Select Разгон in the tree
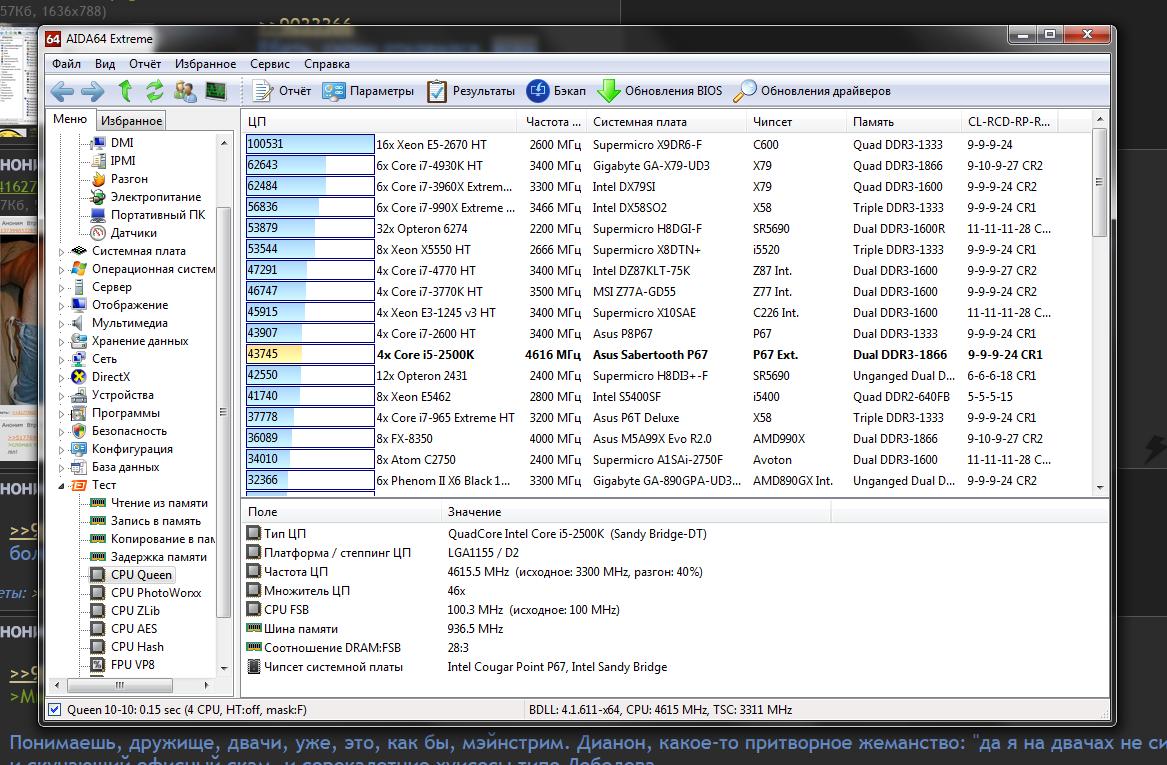1167x765 pixels. 130,179
